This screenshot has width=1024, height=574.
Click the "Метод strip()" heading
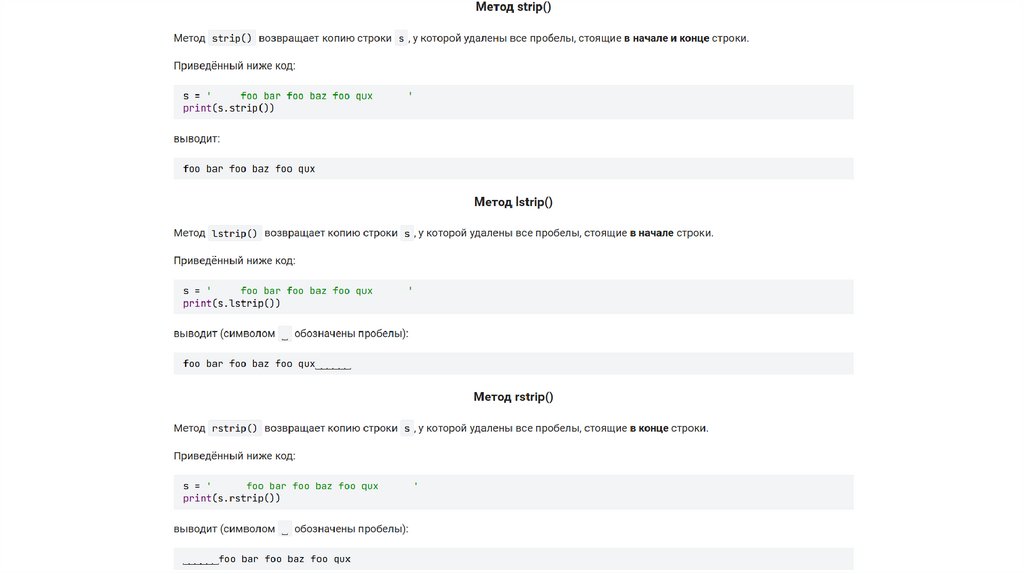pos(513,7)
